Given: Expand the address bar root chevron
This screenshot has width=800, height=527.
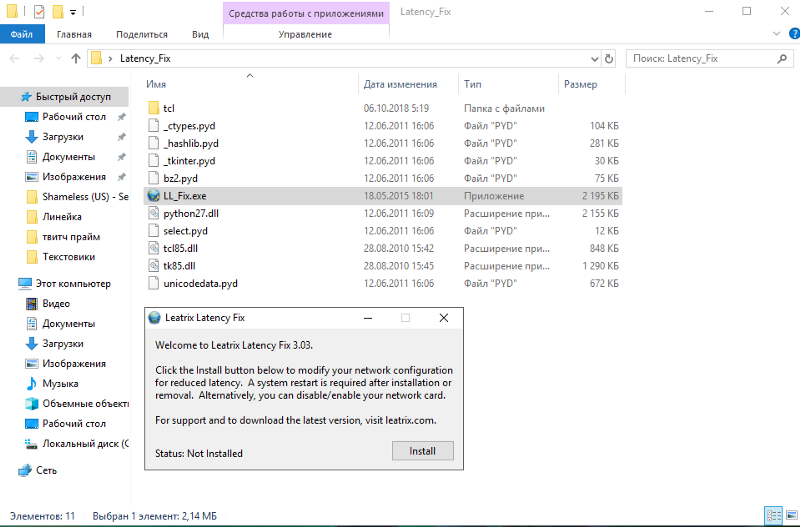Looking at the screenshot, I should coord(110,59).
